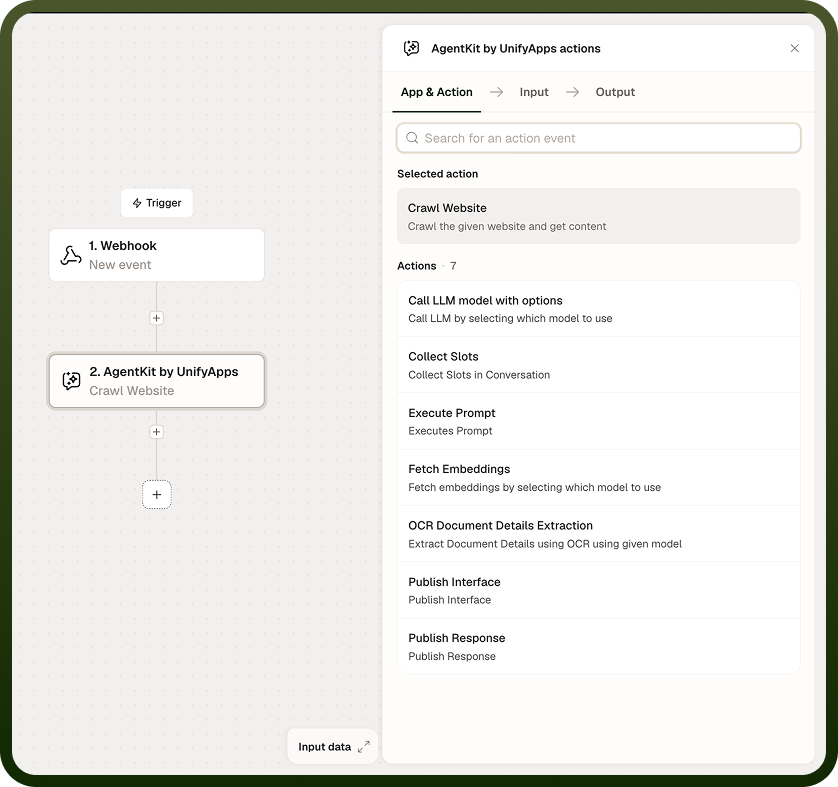
Task: Click the Selected action heading
Action: tap(438, 174)
